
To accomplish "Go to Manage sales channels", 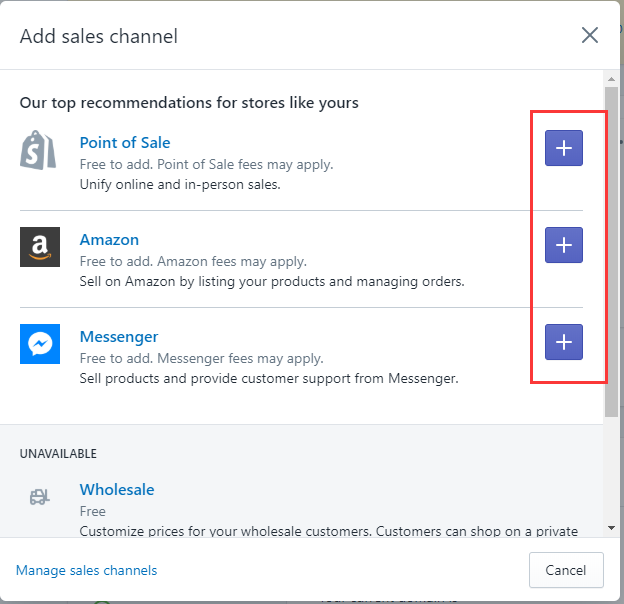I will tap(86, 570).
